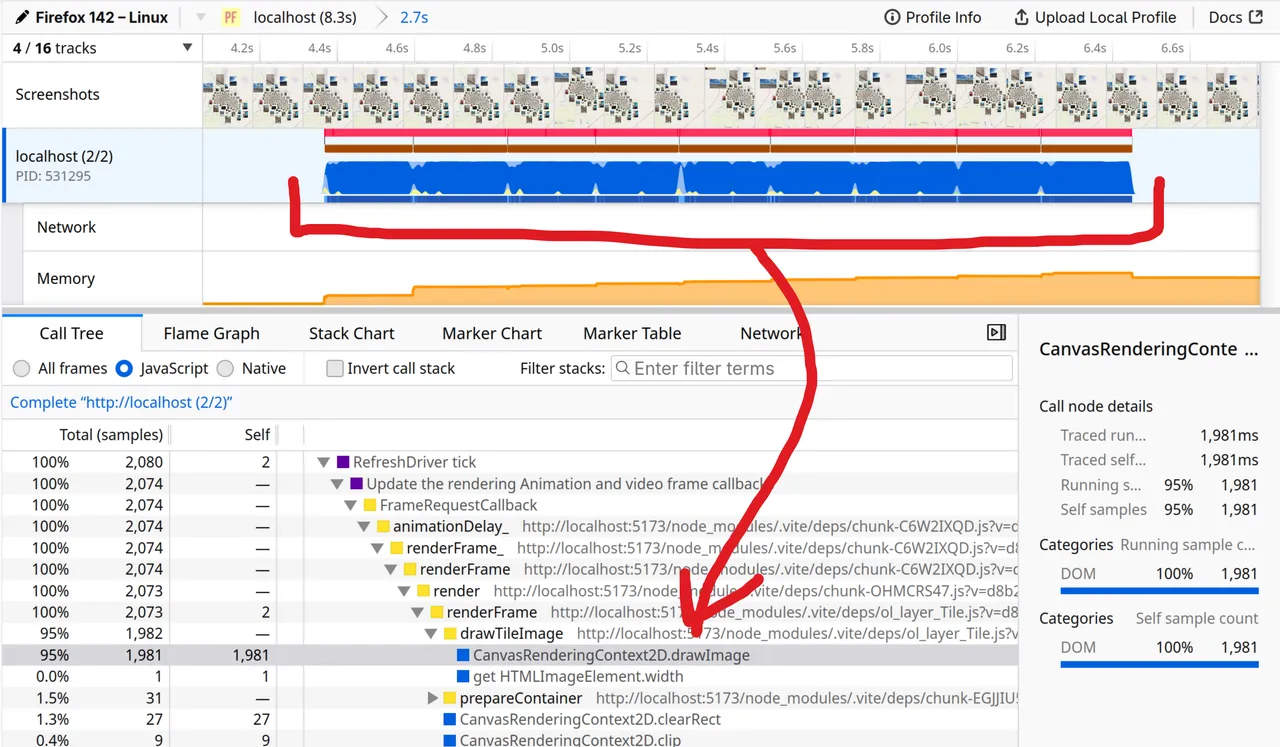
Task: Click the Upload Local Profile button
Action: [x=1095, y=17]
